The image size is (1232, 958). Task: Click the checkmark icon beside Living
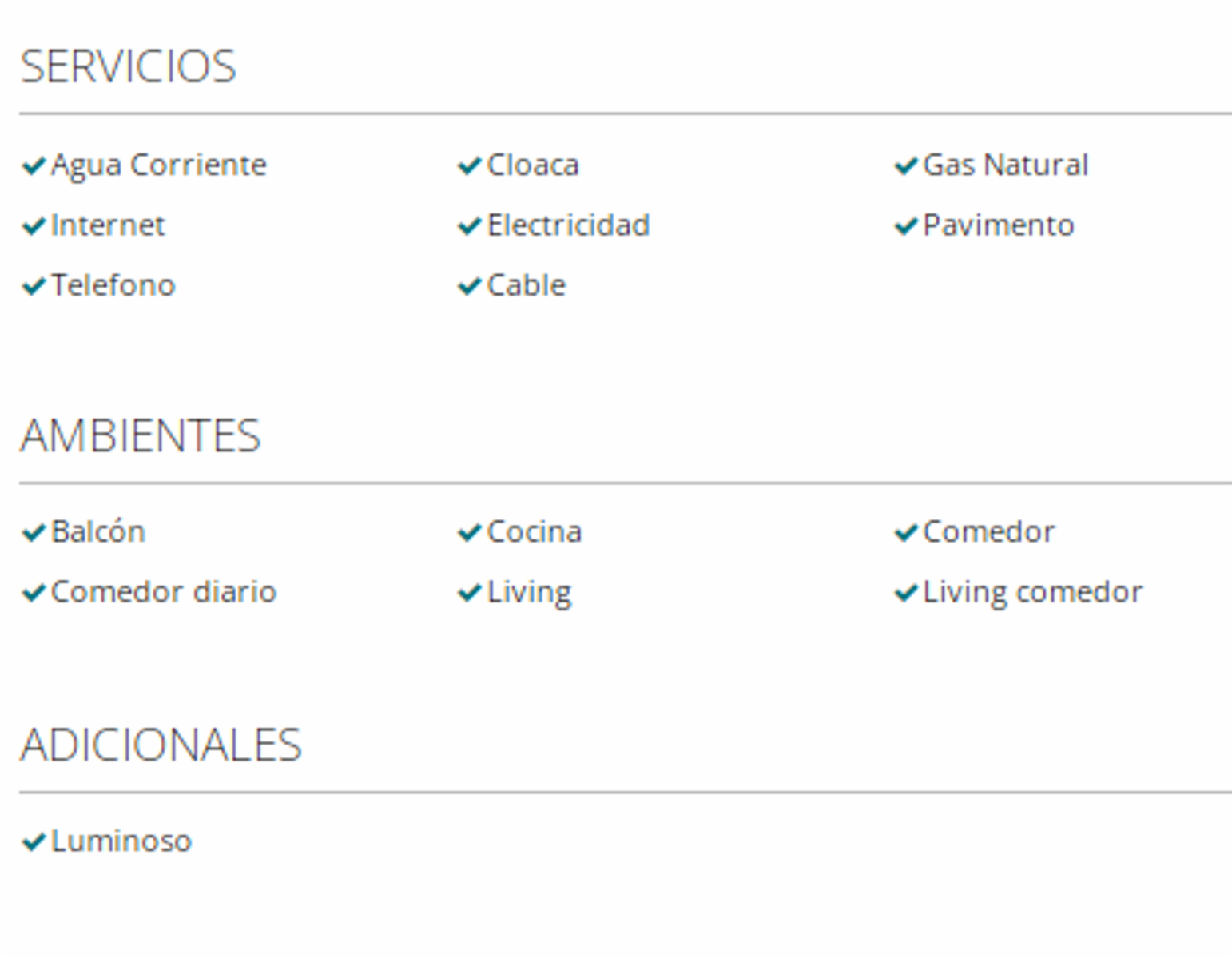pos(470,593)
